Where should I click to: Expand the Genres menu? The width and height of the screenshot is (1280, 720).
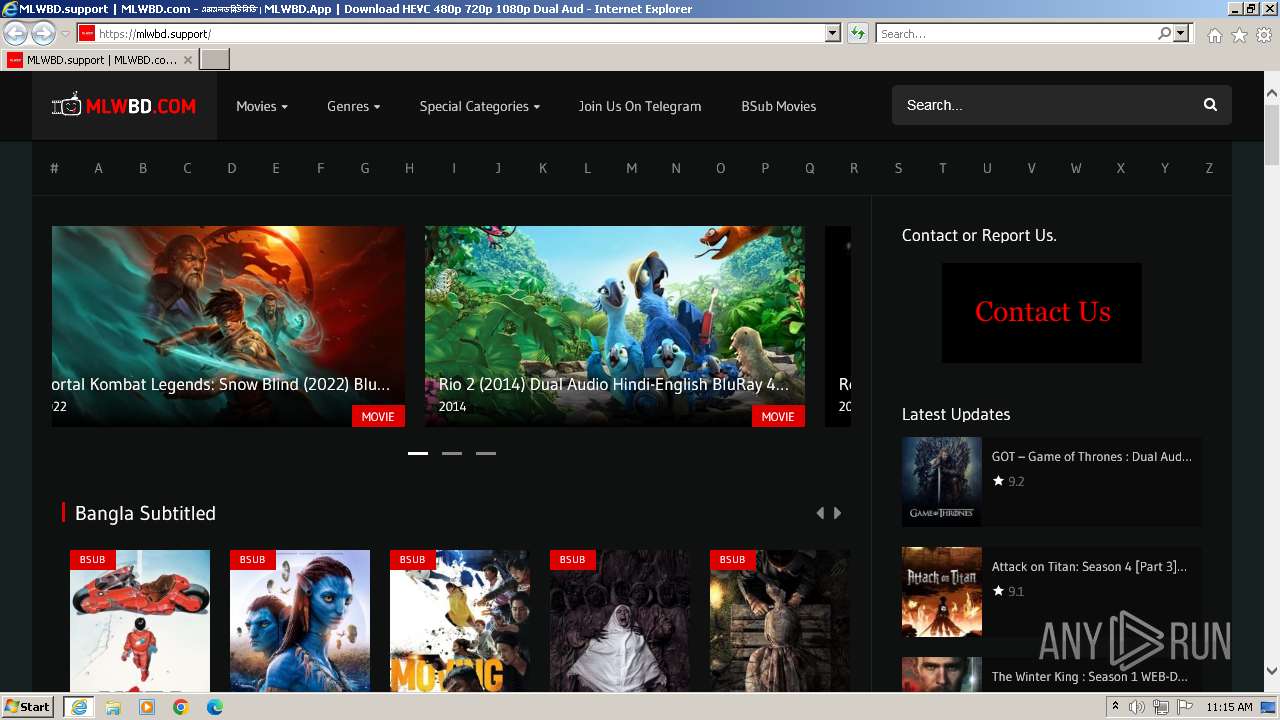(x=353, y=106)
